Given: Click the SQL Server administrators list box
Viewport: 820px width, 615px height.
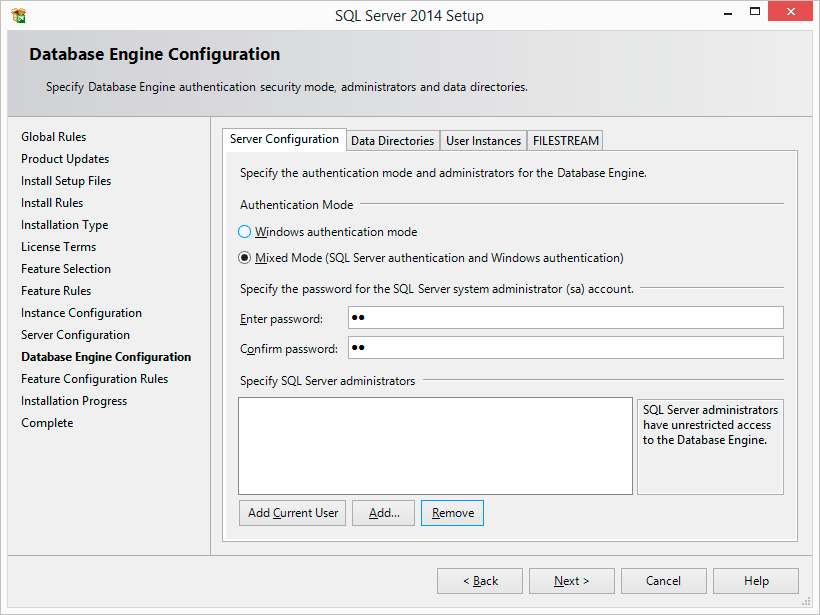Looking at the screenshot, I should tap(435, 446).
